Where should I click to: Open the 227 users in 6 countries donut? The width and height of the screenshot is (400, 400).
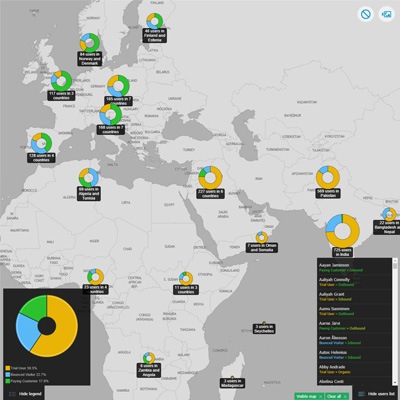(210, 178)
